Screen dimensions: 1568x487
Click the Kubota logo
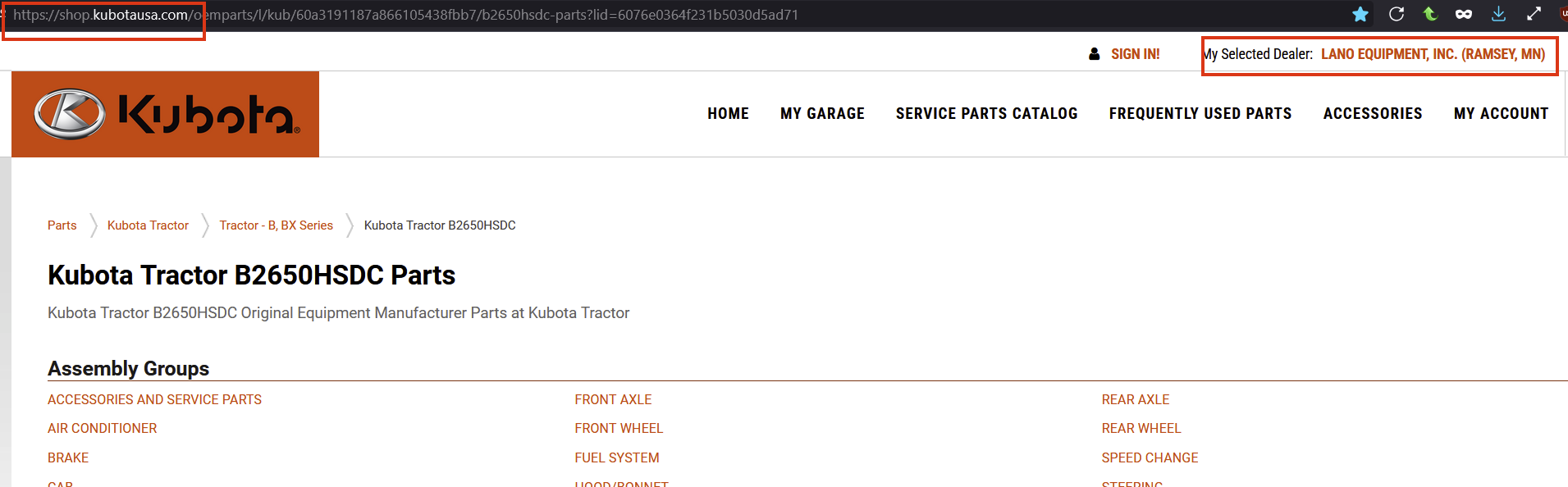(x=165, y=114)
